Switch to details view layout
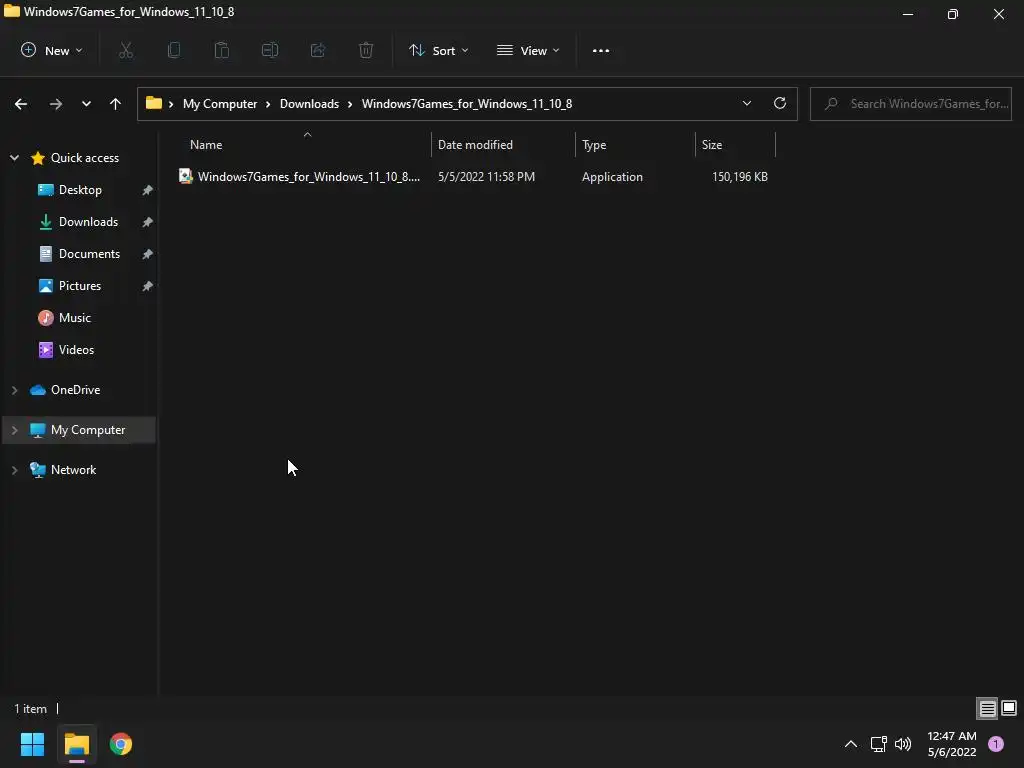 (x=987, y=708)
